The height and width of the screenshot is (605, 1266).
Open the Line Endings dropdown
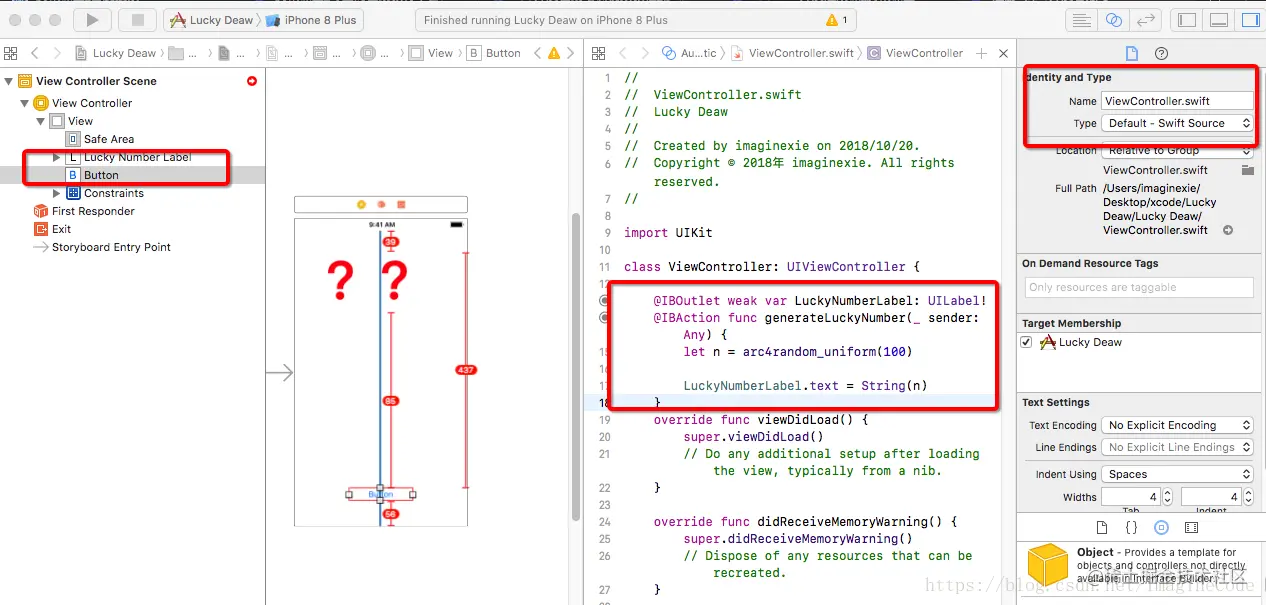click(1177, 447)
